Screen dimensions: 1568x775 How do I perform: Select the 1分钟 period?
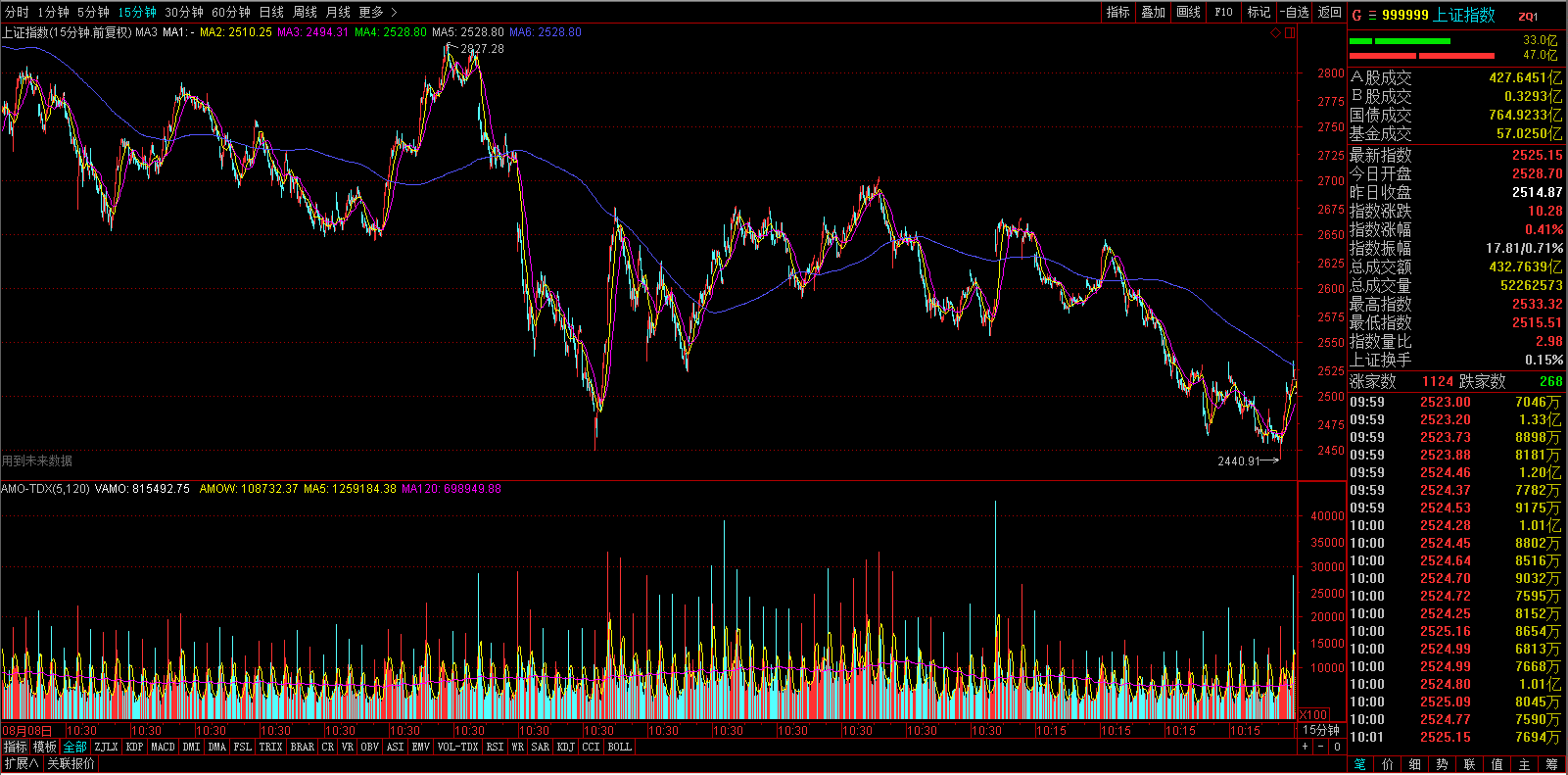[53, 12]
